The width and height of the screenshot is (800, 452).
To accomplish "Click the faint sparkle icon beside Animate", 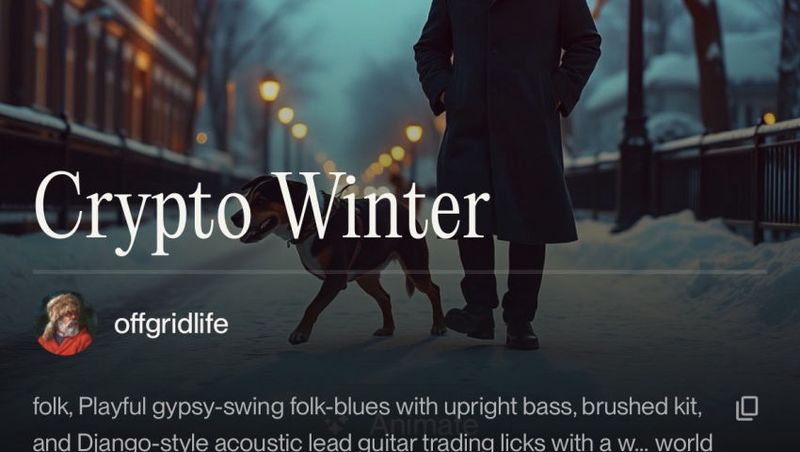I will point(337,424).
